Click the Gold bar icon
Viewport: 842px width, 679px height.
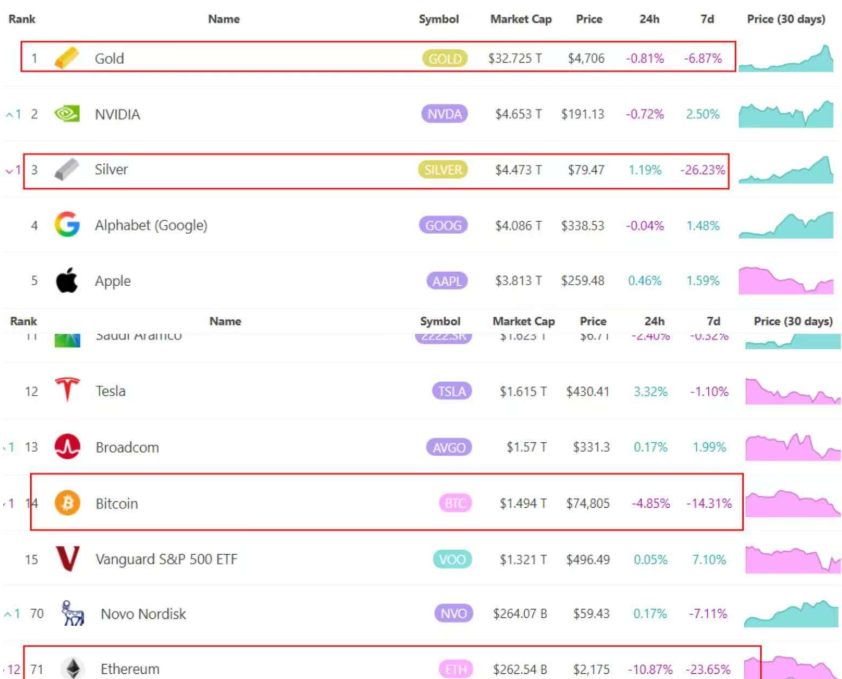coord(67,57)
